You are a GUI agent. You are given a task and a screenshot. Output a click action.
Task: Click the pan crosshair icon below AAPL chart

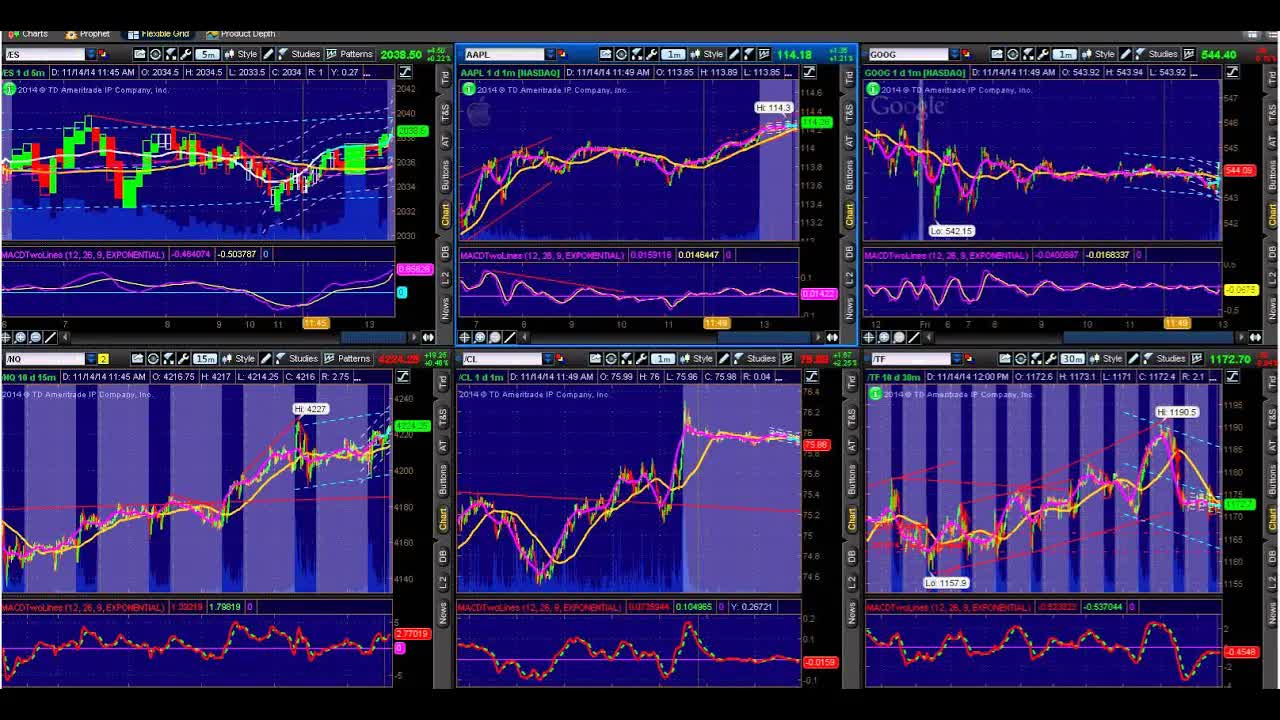465,337
